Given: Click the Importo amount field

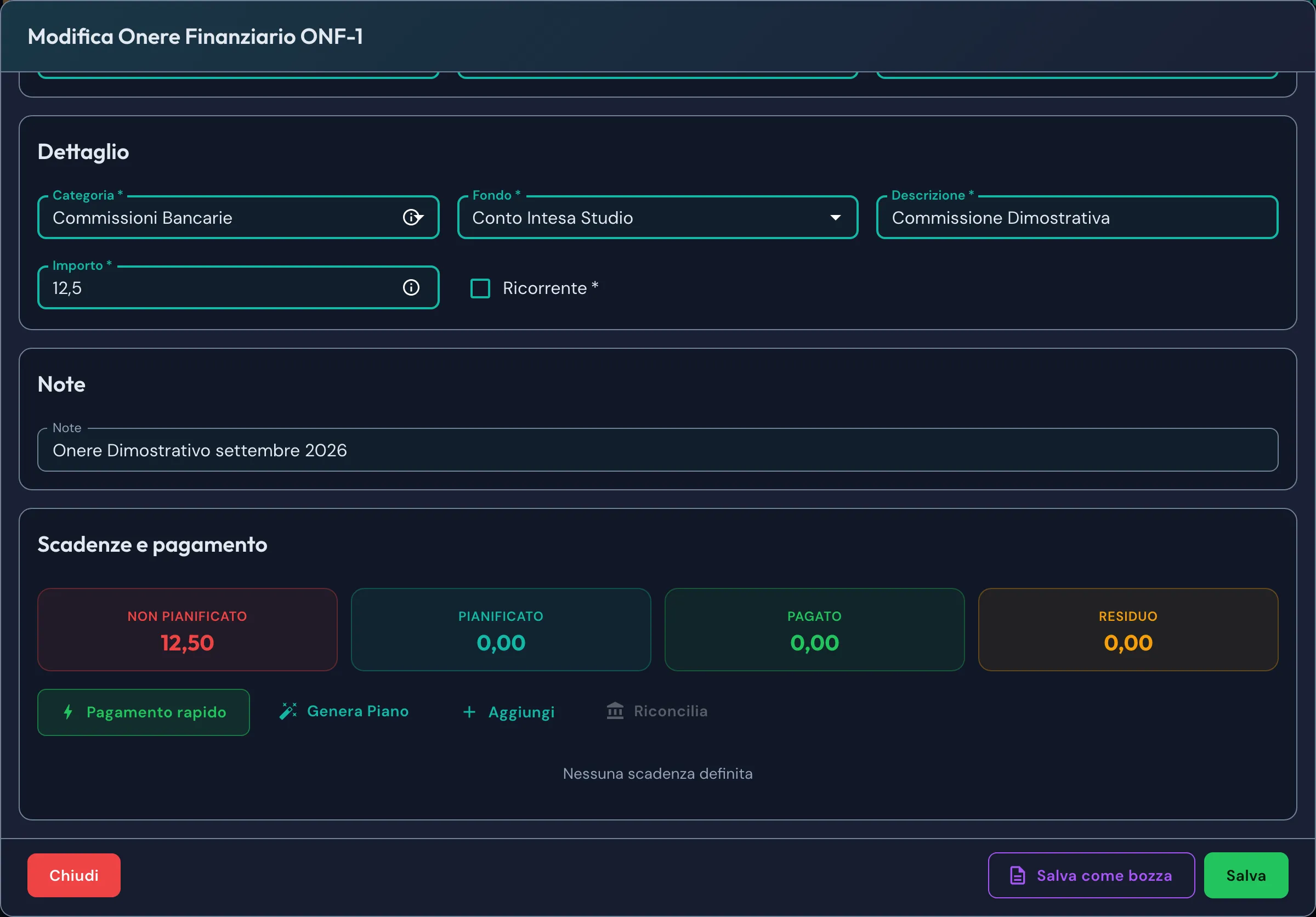Looking at the screenshot, I should [239, 287].
